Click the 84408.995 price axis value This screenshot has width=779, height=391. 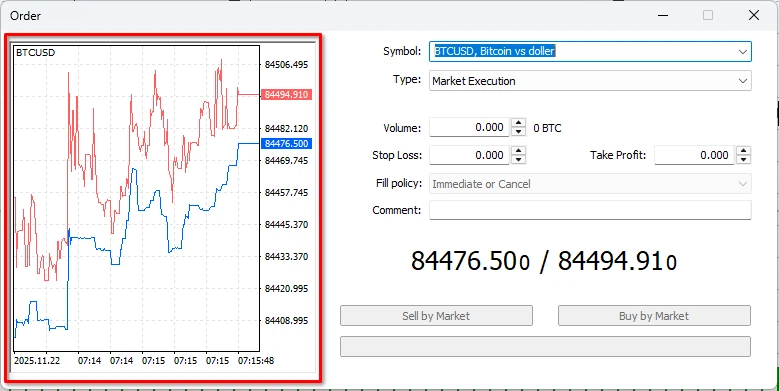pos(286,320)
